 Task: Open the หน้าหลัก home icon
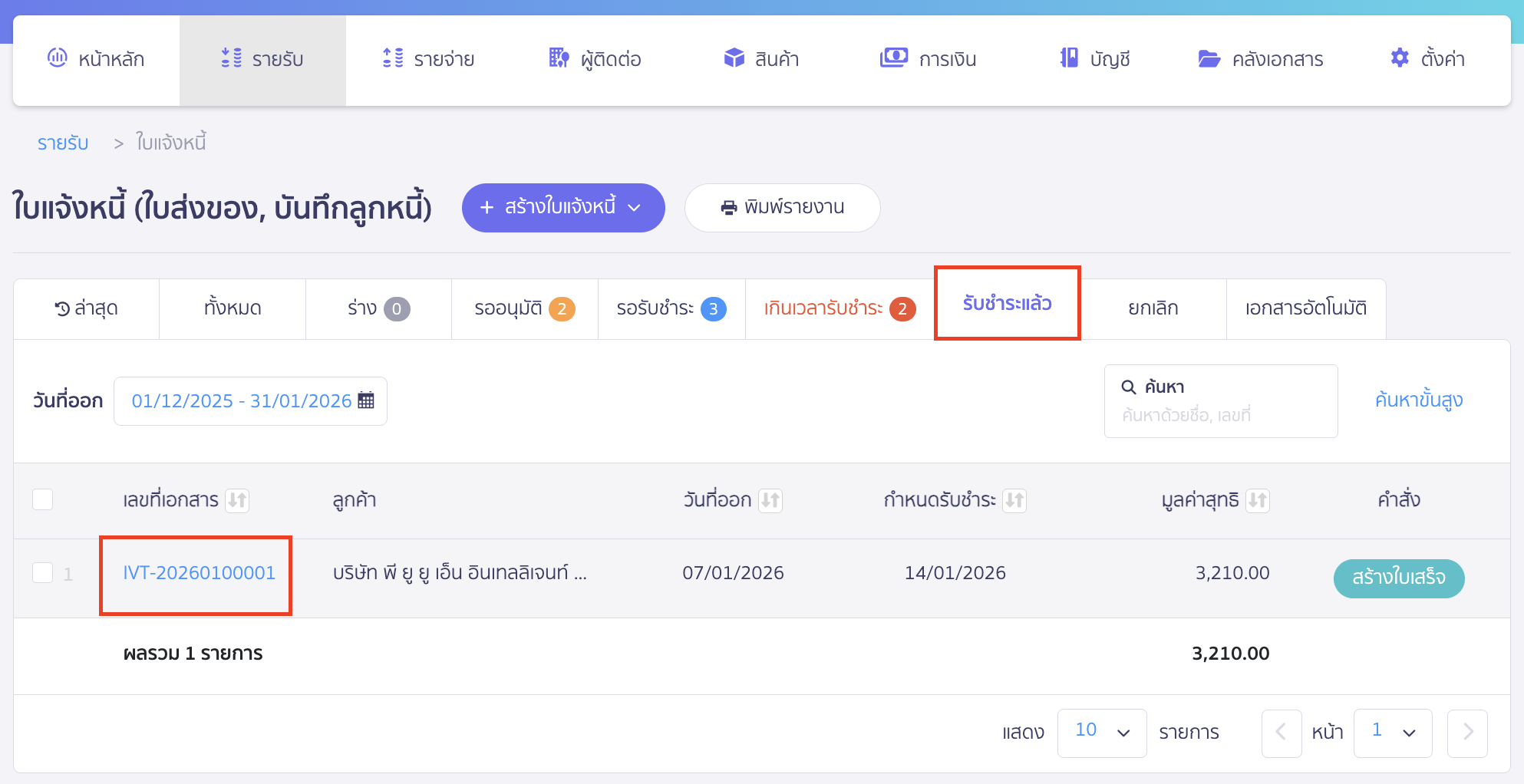pos(56,58)
